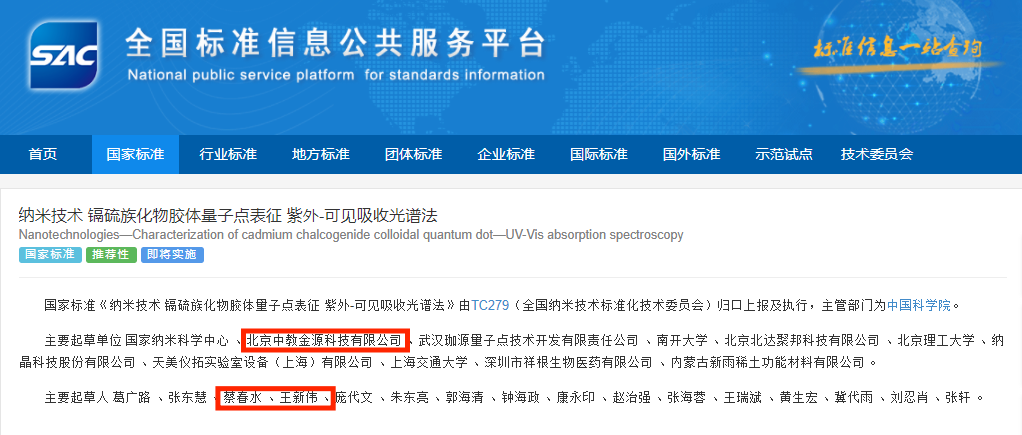Click the 国家标准 blue tag badge

(x=50, y=254)
